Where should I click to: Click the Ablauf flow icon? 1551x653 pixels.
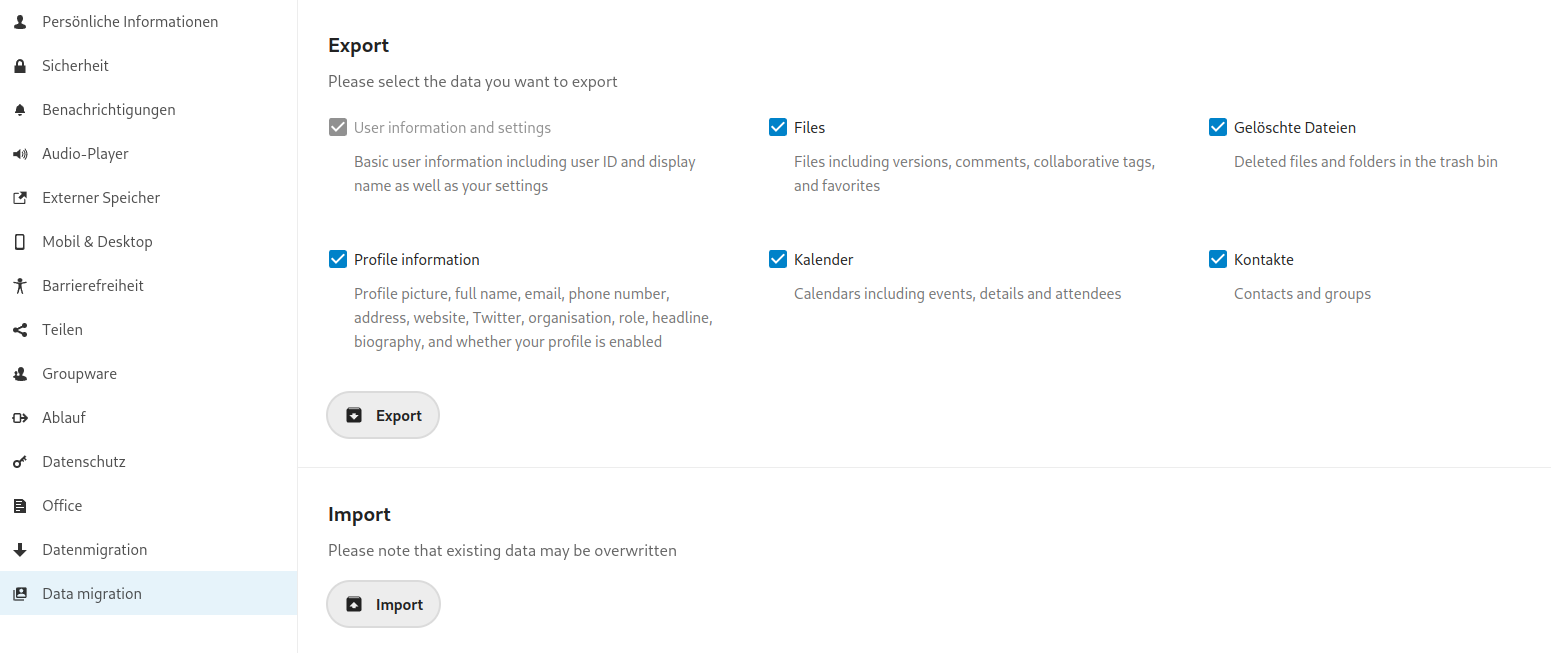click(20, 418)
